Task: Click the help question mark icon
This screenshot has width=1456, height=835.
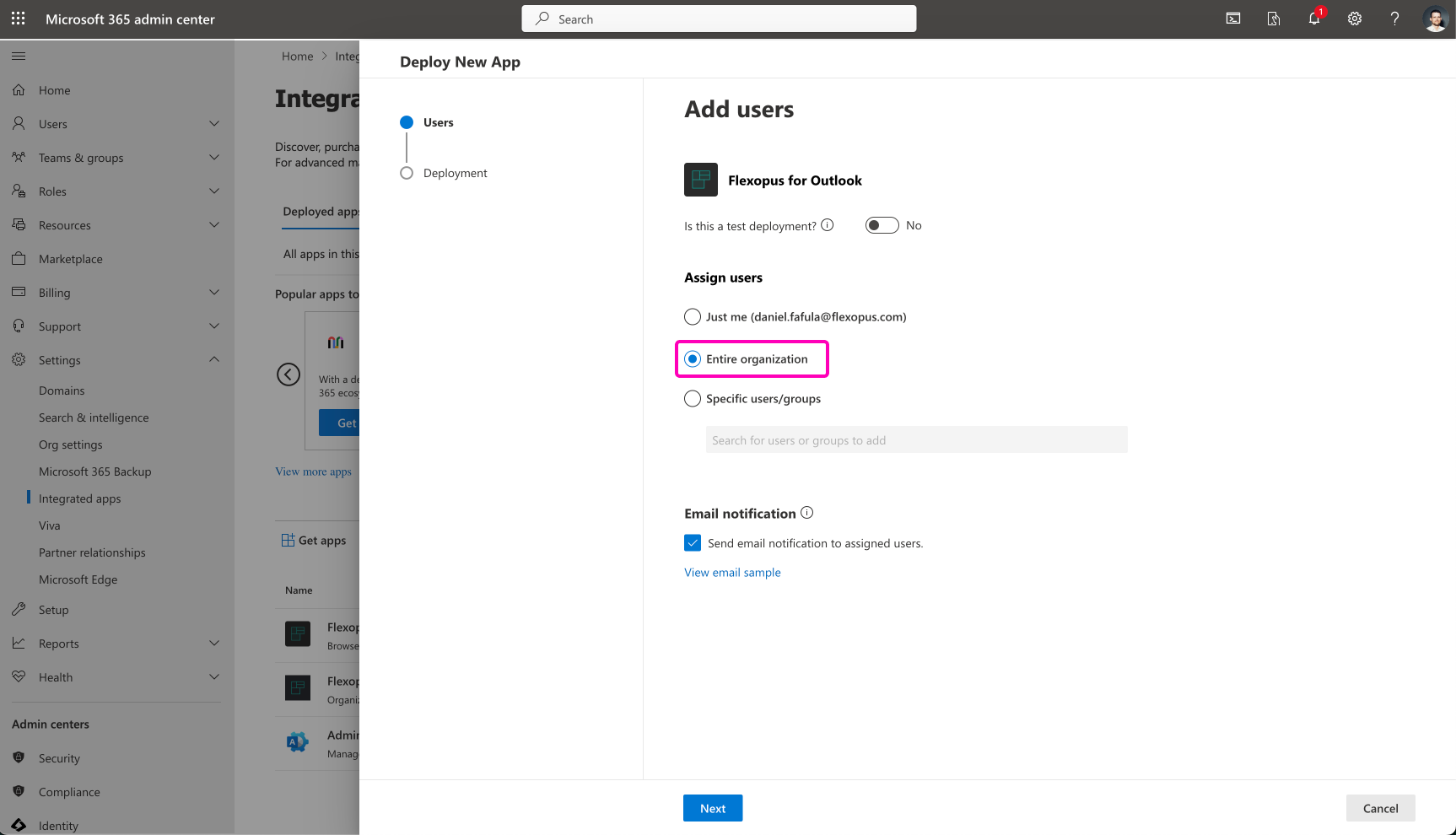Action: tap(1394, 19)
